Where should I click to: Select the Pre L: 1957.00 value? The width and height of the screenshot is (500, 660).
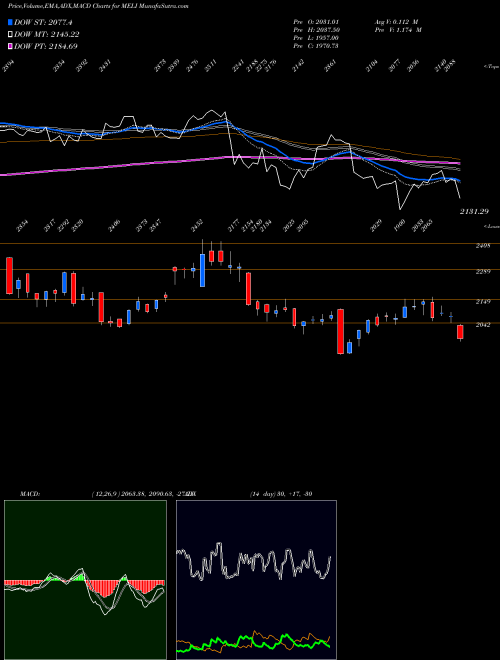(316, 38)
